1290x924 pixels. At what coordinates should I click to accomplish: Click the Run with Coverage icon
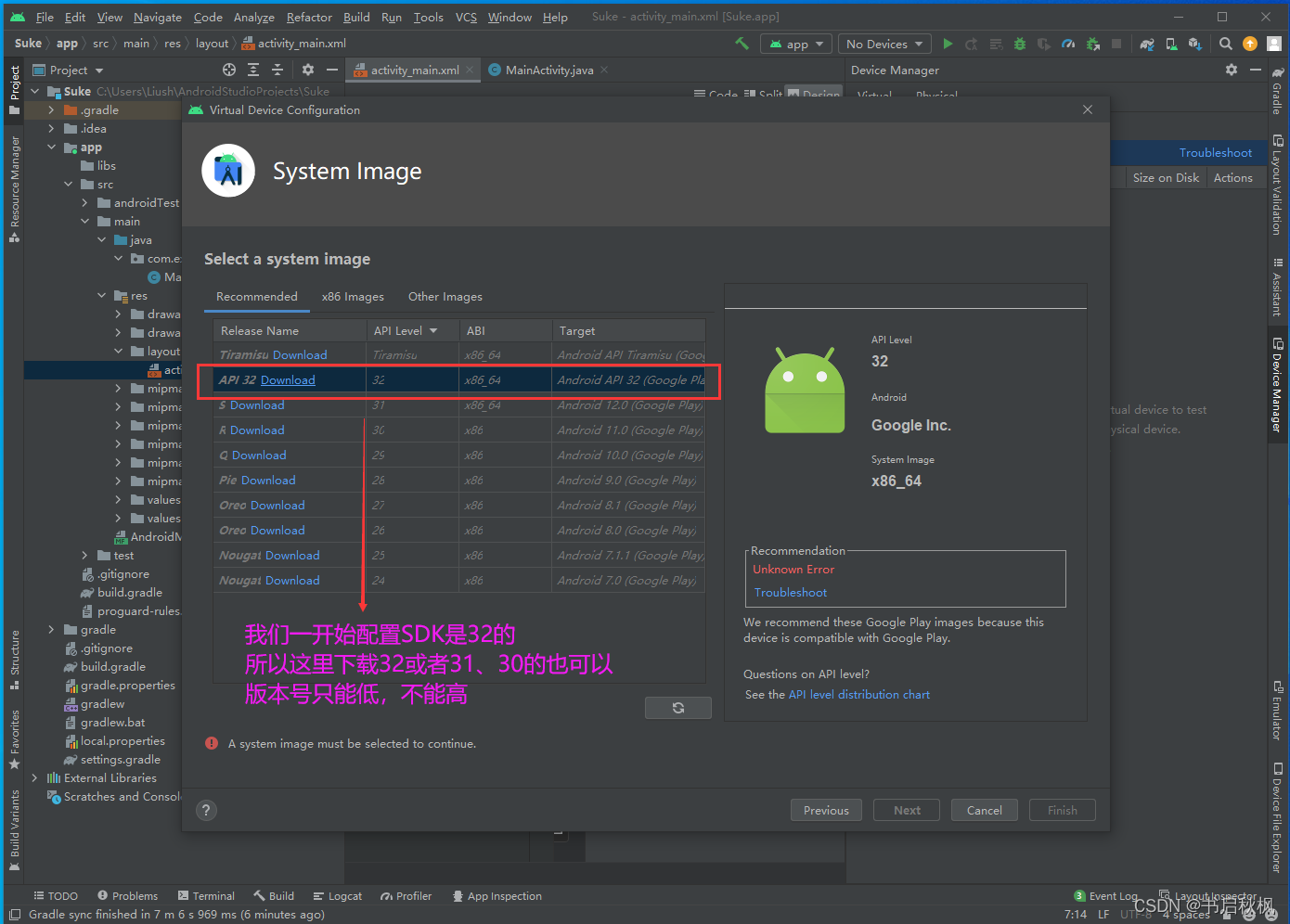1044,44
